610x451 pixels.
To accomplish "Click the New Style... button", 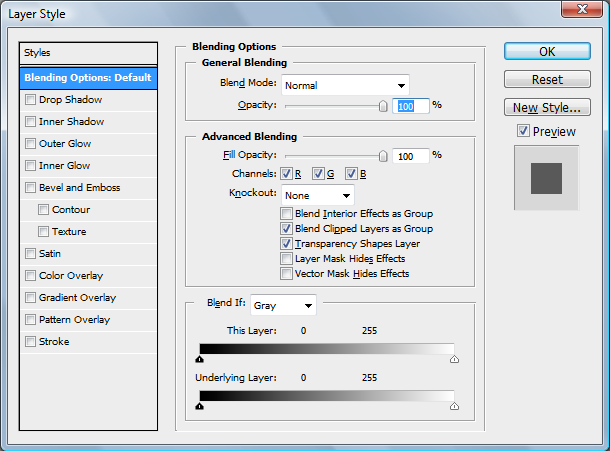I will click(x=547, y=107).
